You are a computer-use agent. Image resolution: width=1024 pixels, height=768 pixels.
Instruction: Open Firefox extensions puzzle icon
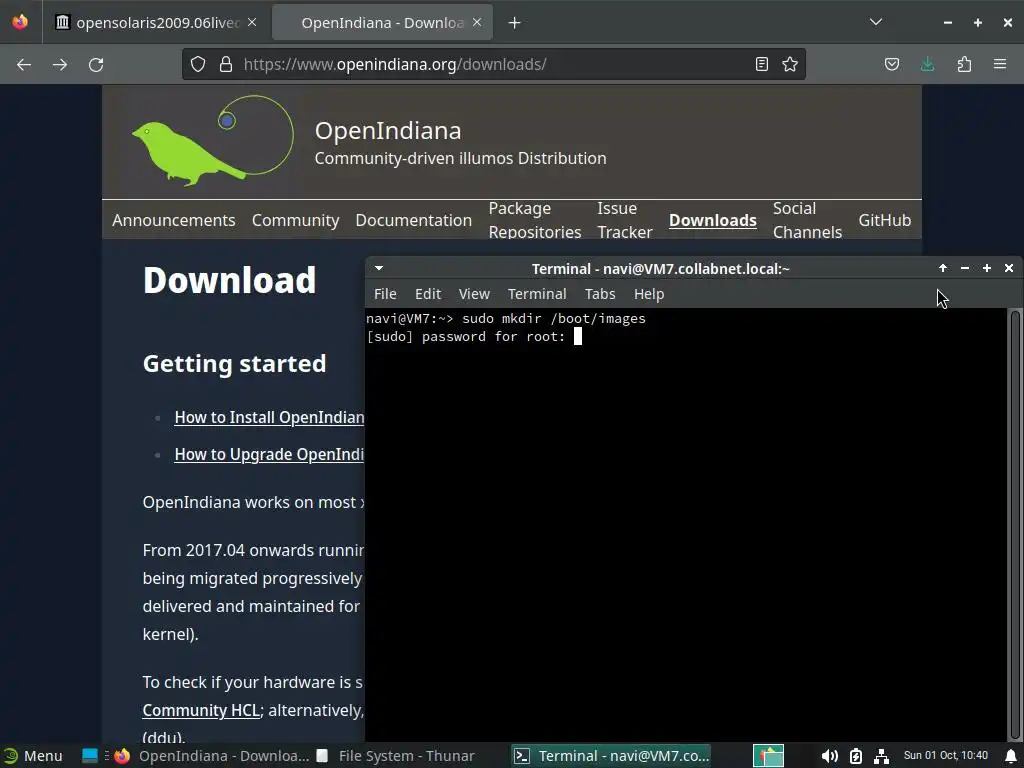click(x=964, y=64)
